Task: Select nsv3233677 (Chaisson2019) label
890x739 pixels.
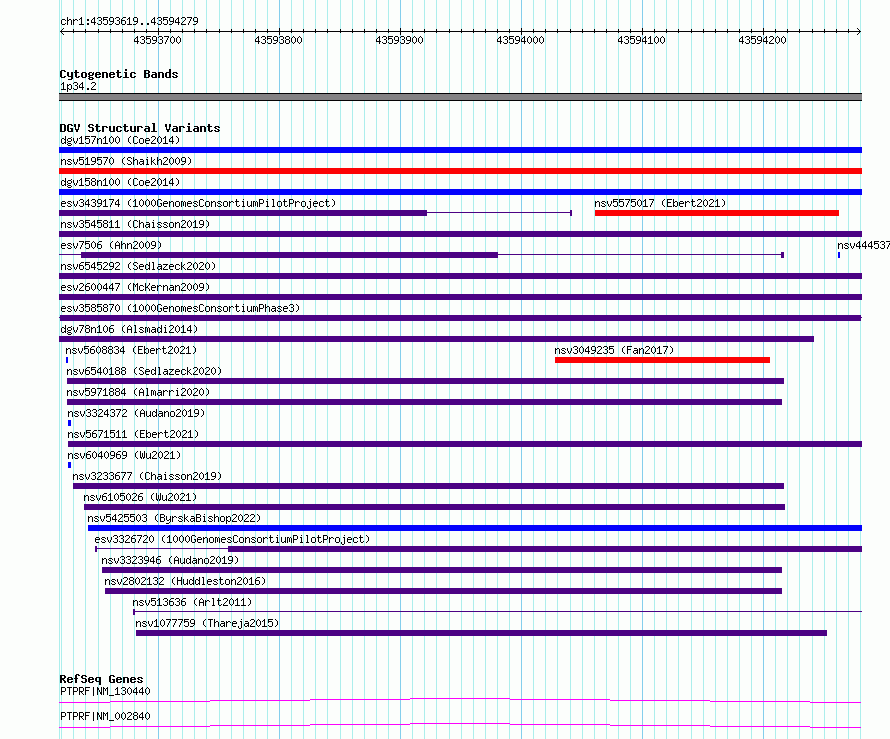Action: click(147, 476)
